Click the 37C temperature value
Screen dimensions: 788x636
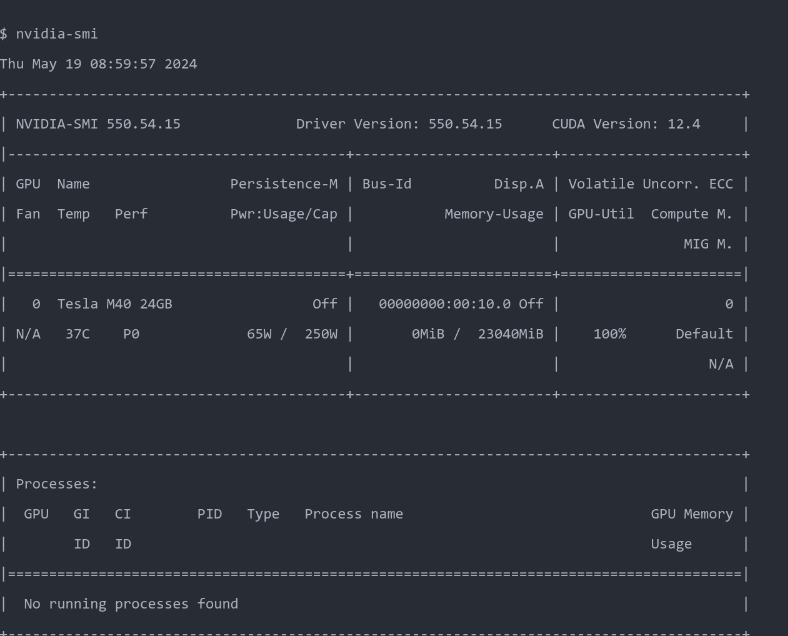[77, 334]
